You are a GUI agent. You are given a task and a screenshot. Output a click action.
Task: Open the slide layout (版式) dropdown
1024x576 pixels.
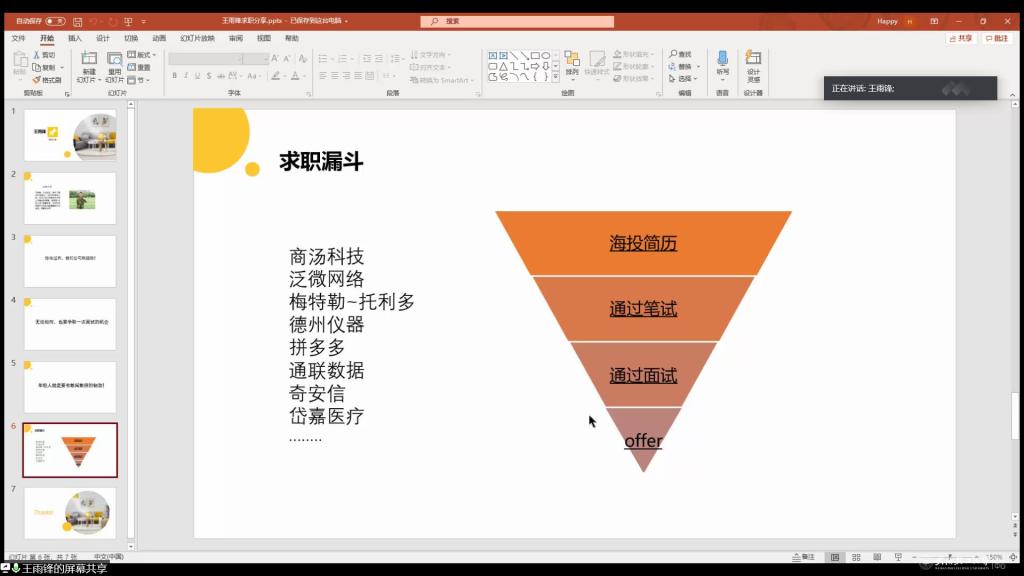[142, 55]
